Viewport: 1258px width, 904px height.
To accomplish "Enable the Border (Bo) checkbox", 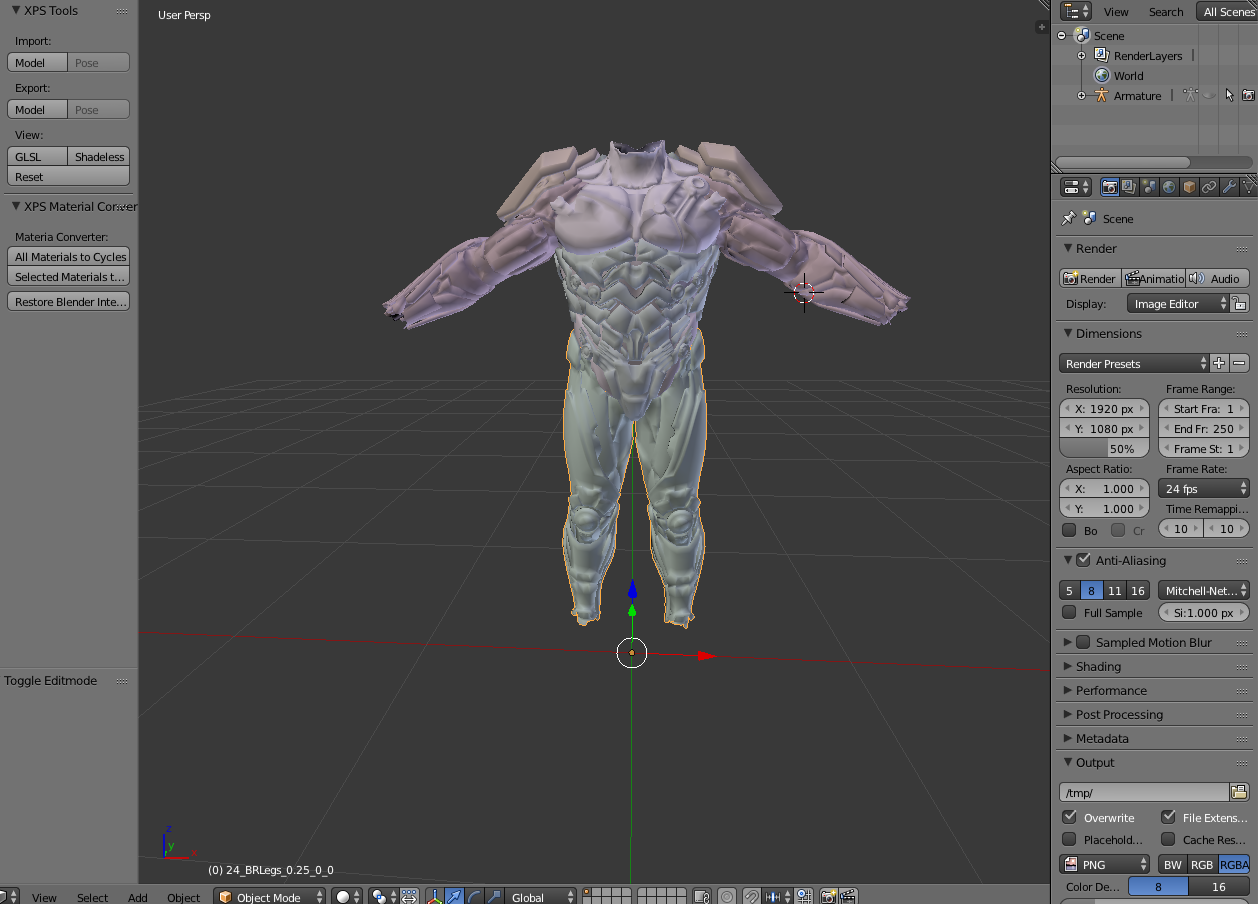I will 1069,530.
